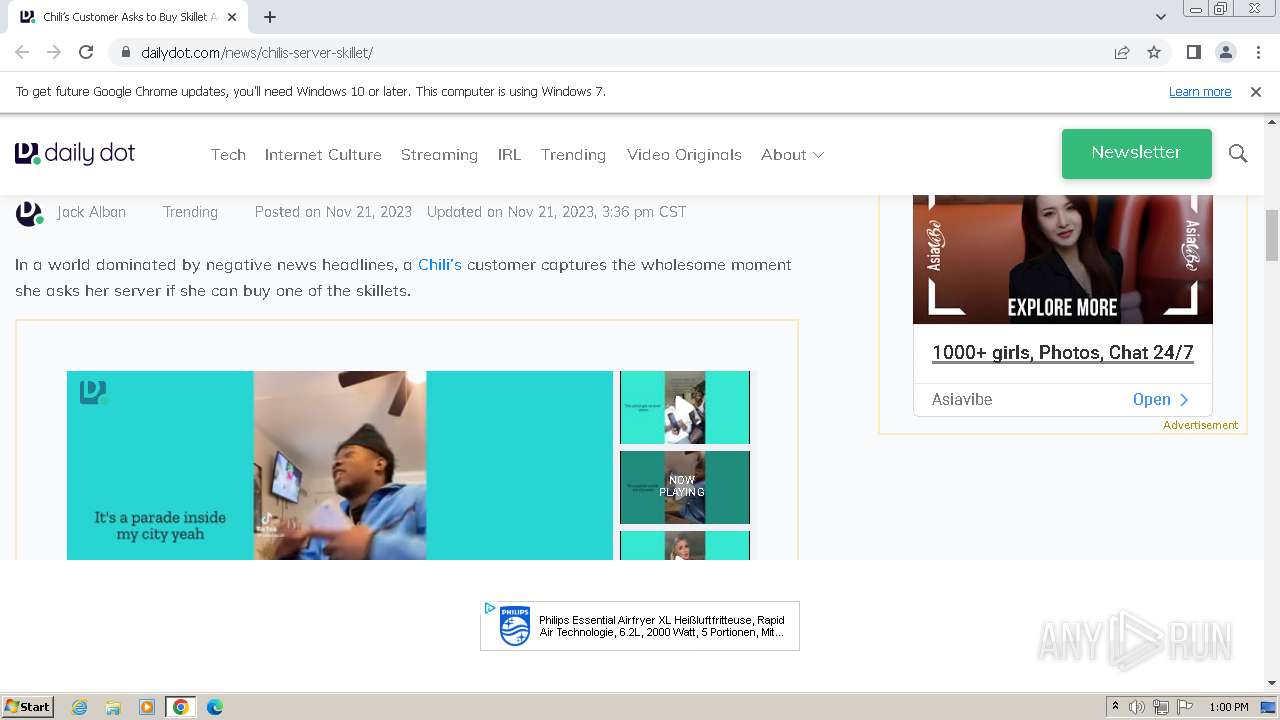The image size is (1280, 720).
Task: Follow the Chili's link in article
Action: (440, 265)
